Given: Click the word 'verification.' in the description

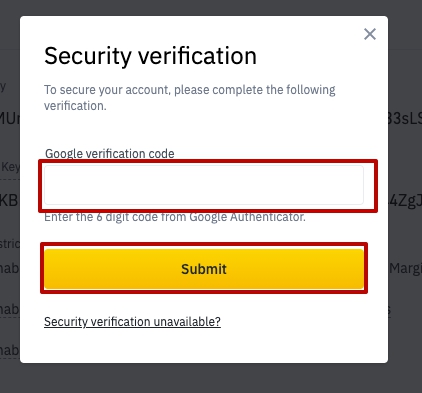Looking at the screenshot, I should tap(75, 106).
